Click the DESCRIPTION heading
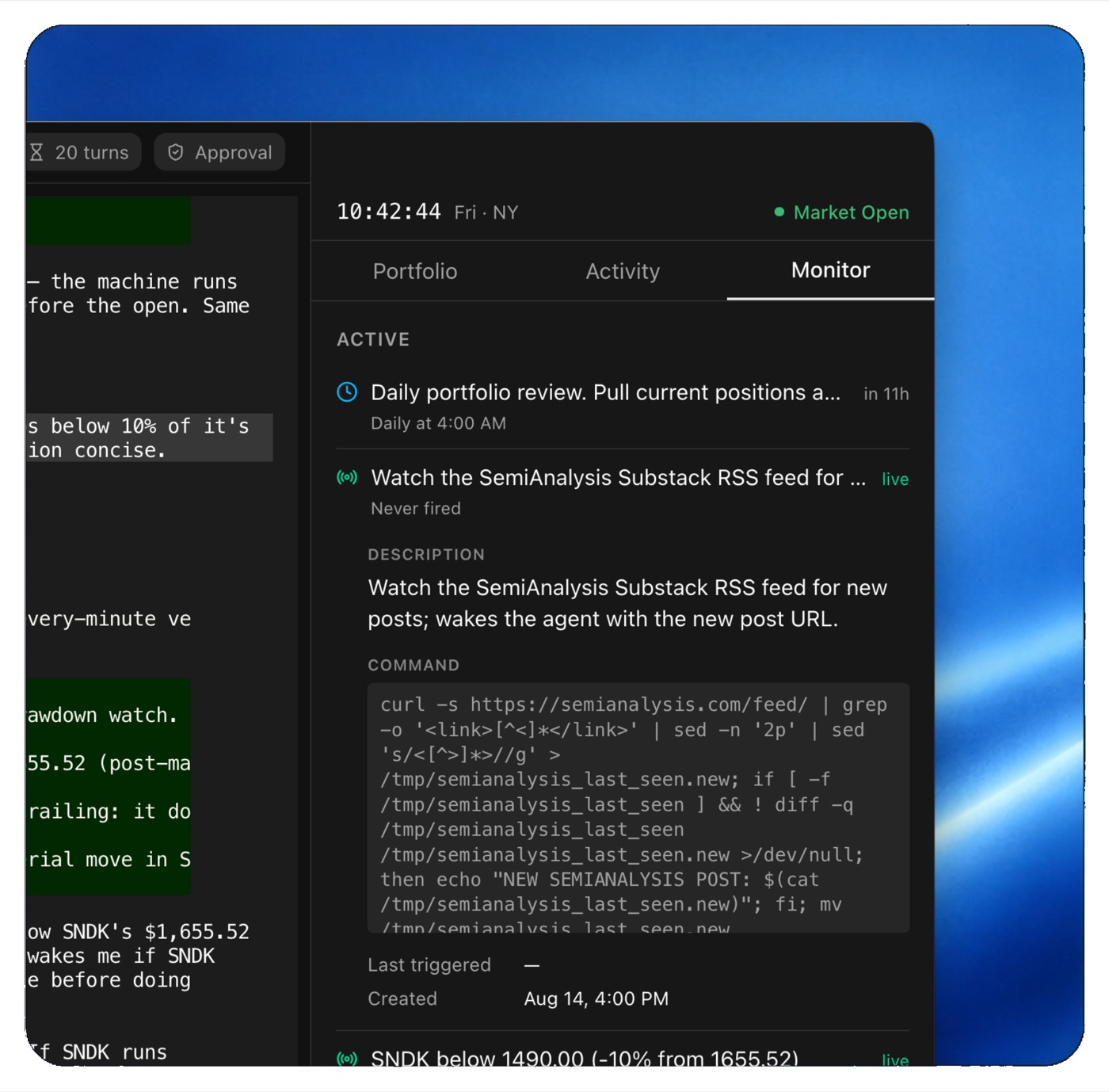This screenshot has width=1109, height=1092. 426,555
